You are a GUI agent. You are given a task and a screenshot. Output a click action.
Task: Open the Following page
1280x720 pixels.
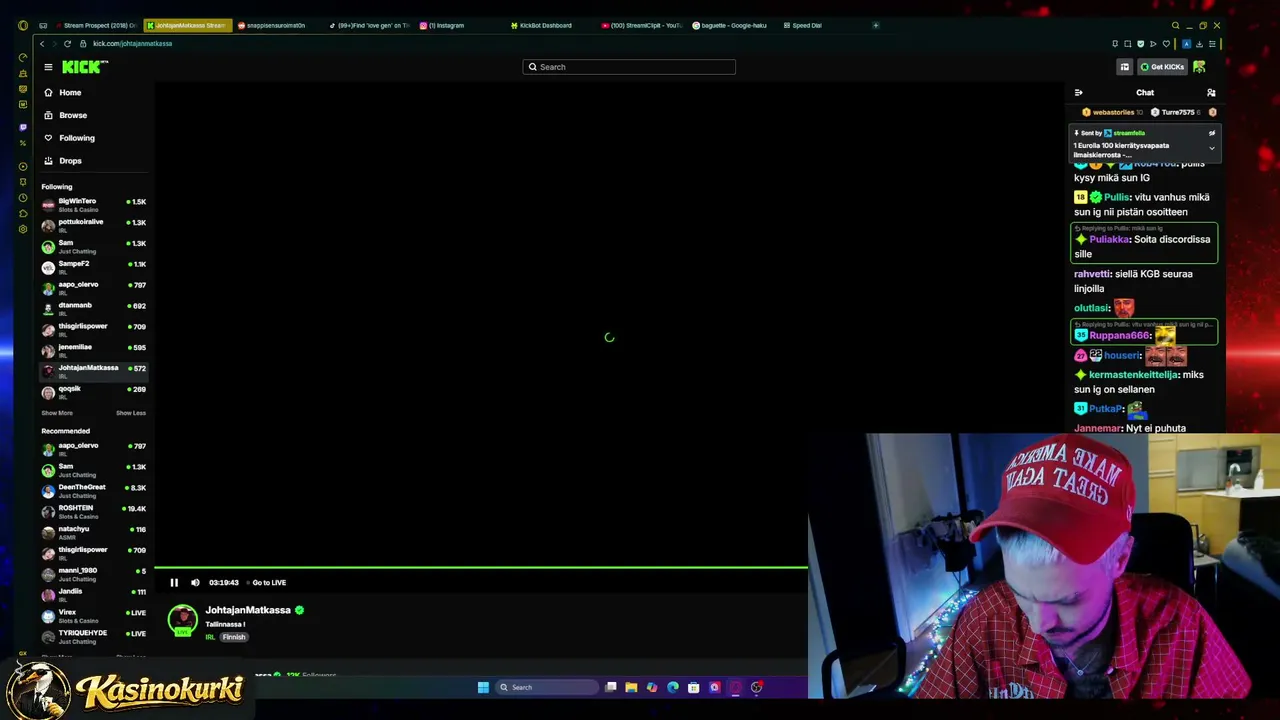coord(76,138)
